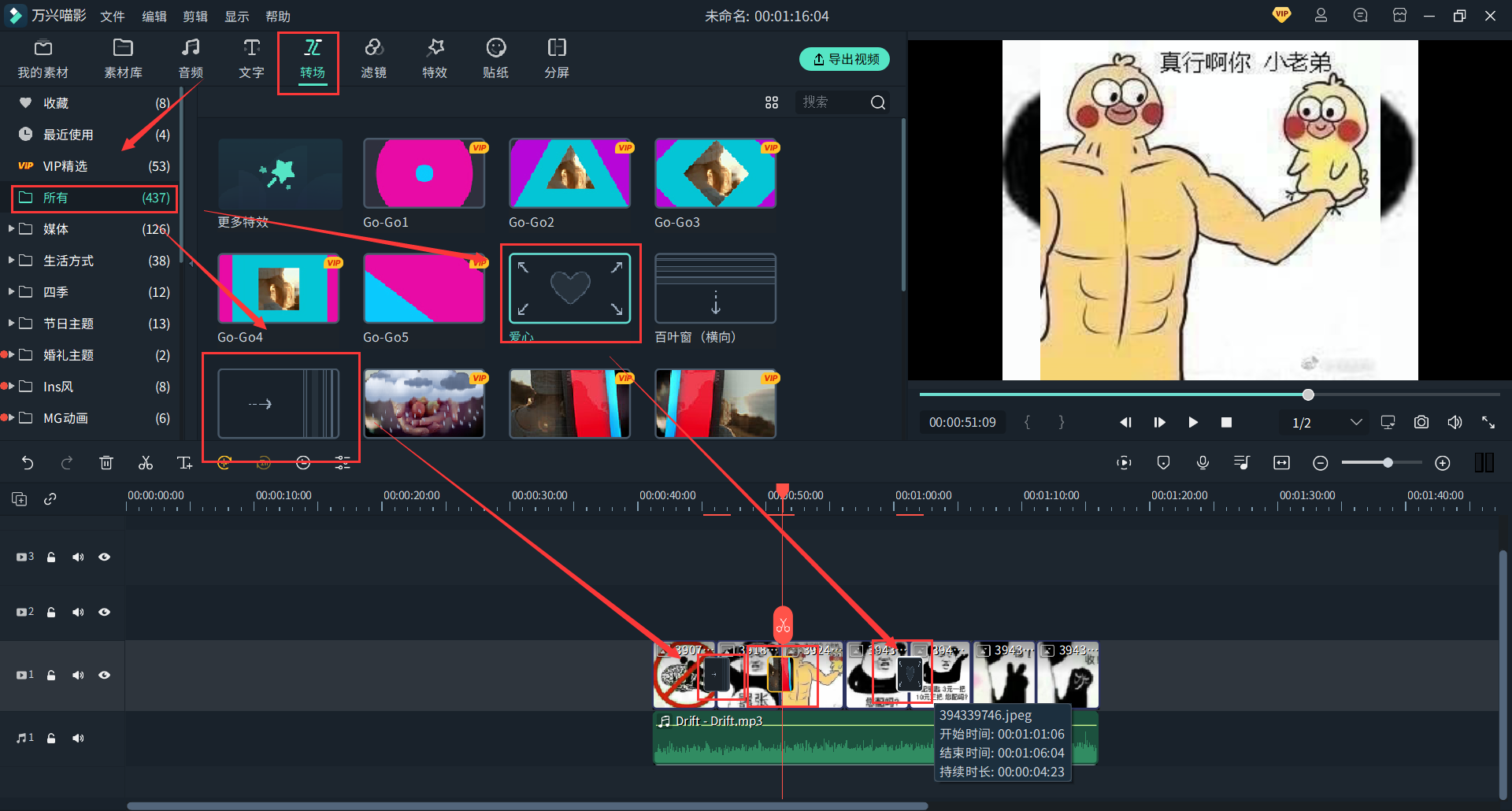The image size is (1512, 811).
Task: Stop the preview playback
Action: pos(1226,422)
